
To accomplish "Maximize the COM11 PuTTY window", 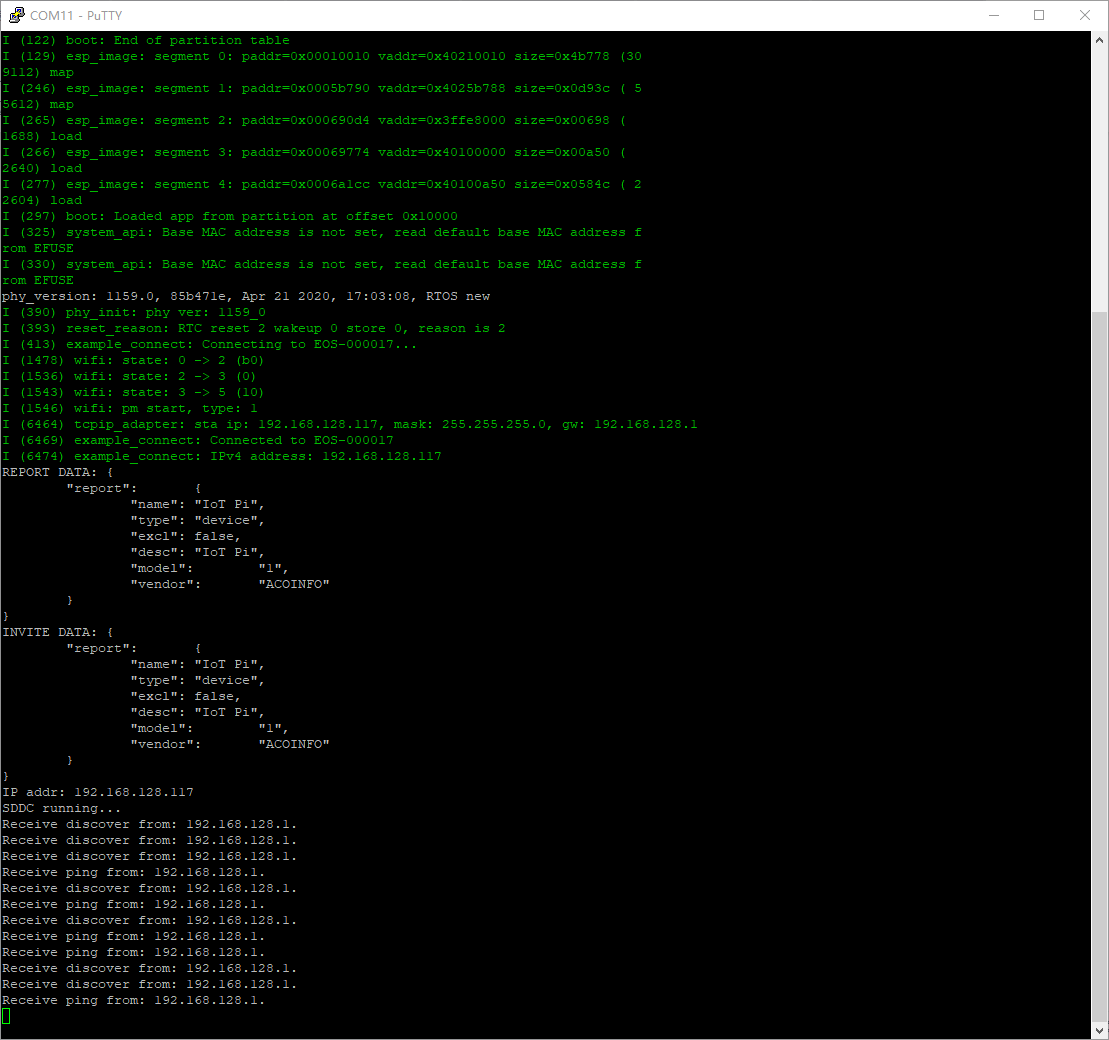I will (x=1039, y=15).
